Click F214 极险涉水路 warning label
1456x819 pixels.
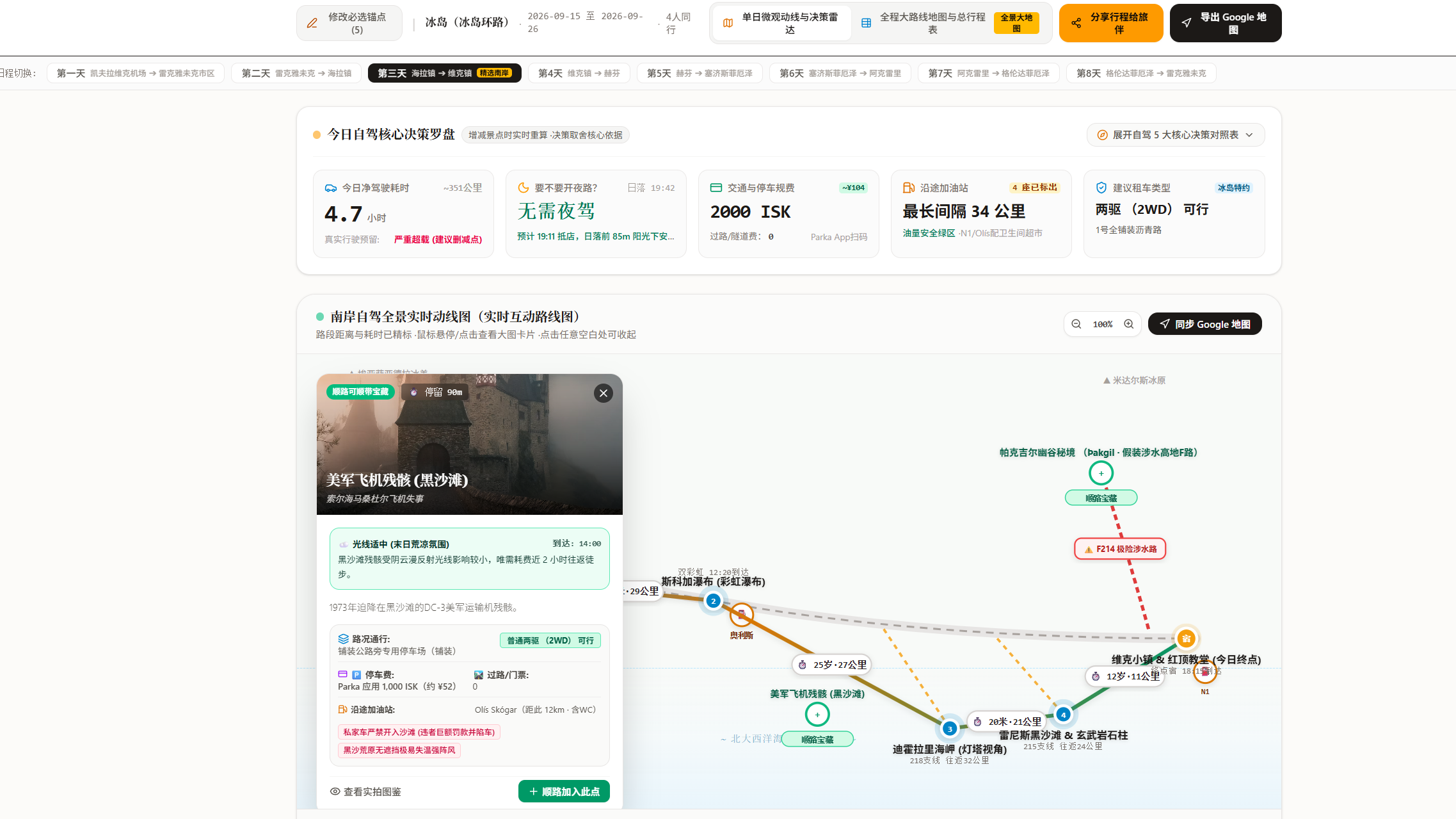click(x=1120, y=549)
